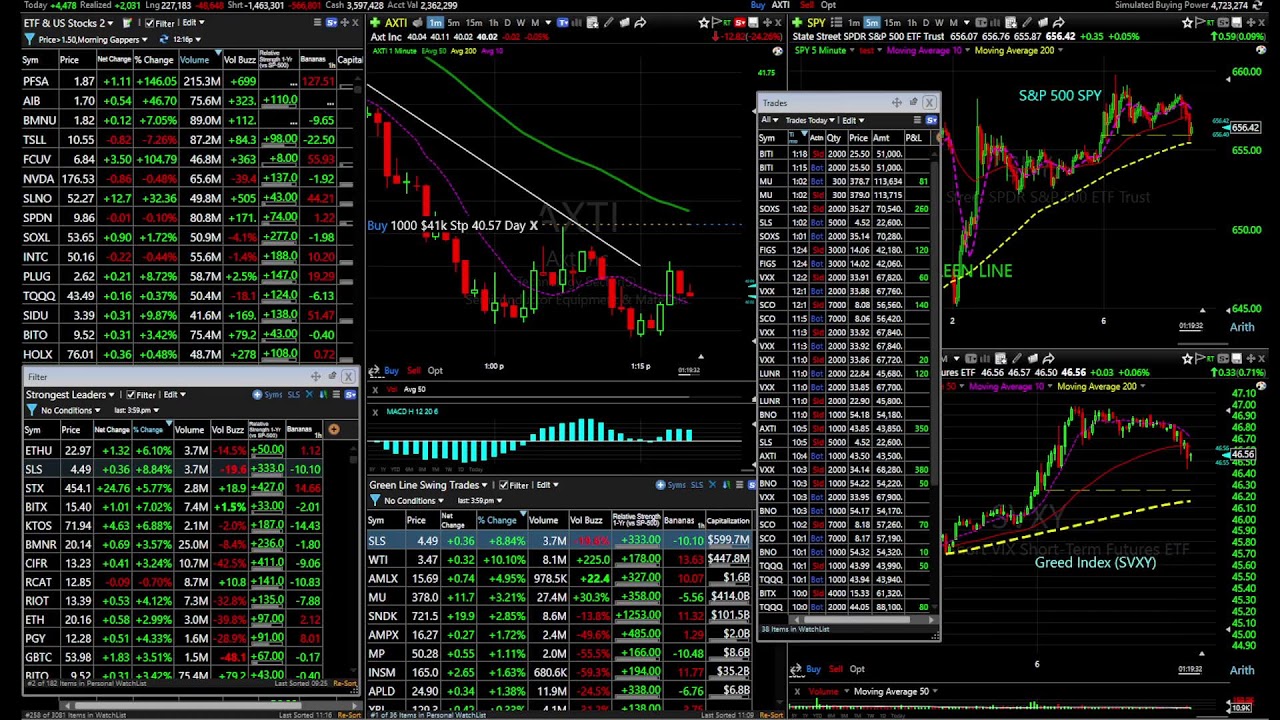Click blue Syms plus icon in Strongest Leaders
Image resolution: width=1280 pixels, height=720 pixels.
(257, 394)
